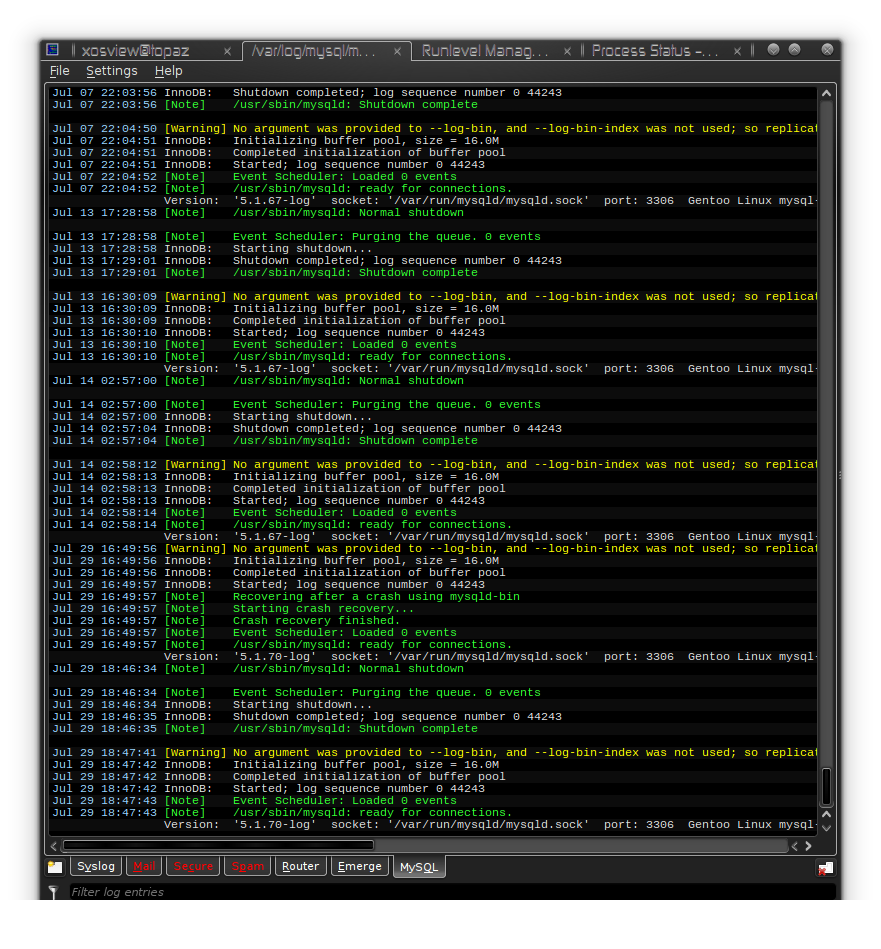
Task: Click the new log tab folder icon
Action: (56, 867)
